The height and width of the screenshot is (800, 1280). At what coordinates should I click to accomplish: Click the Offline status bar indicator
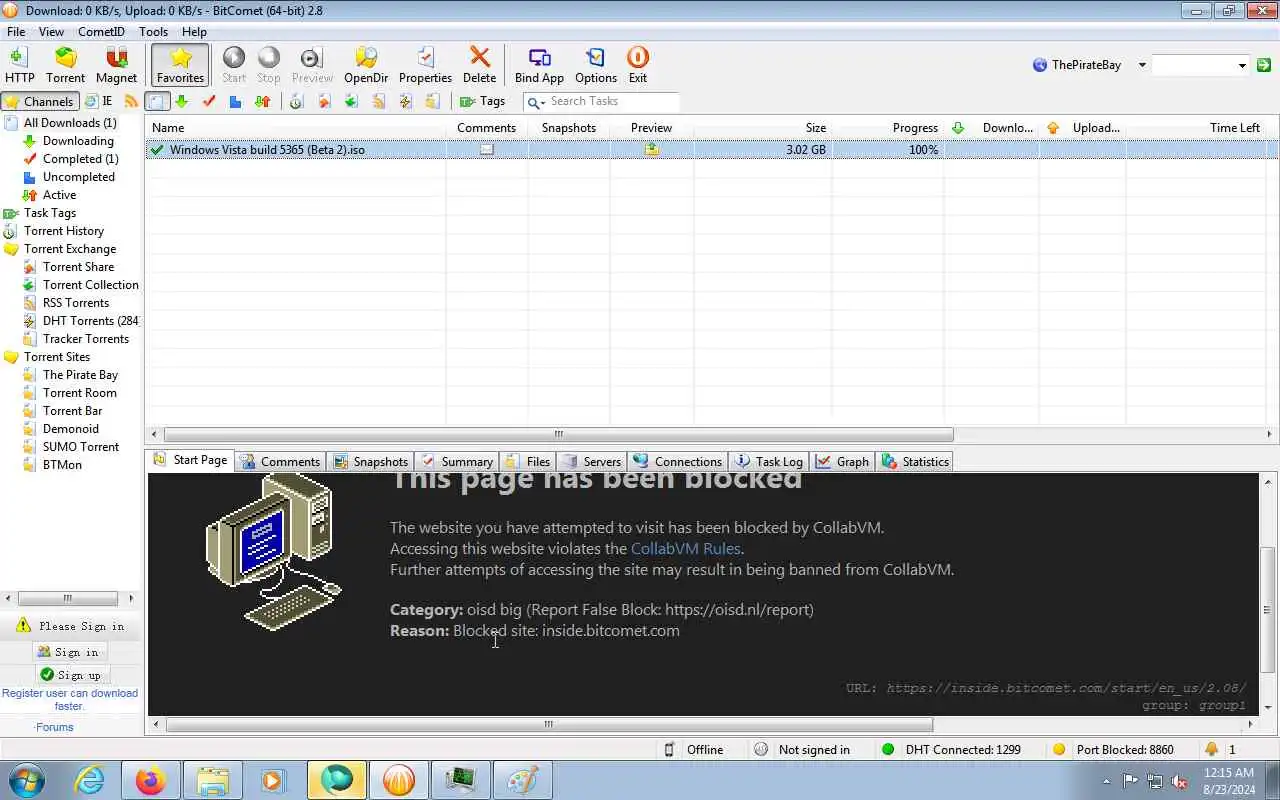[693, 749]
